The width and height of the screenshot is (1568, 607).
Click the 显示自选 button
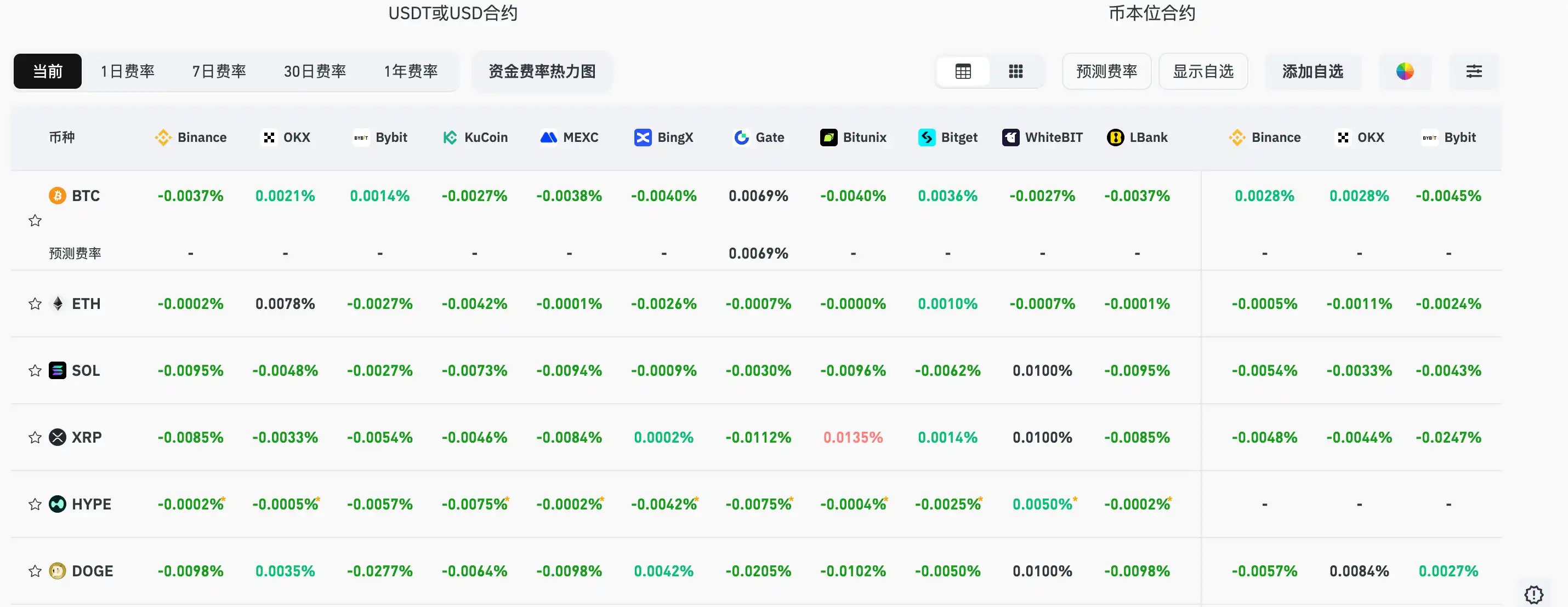tap(1203, 71)
